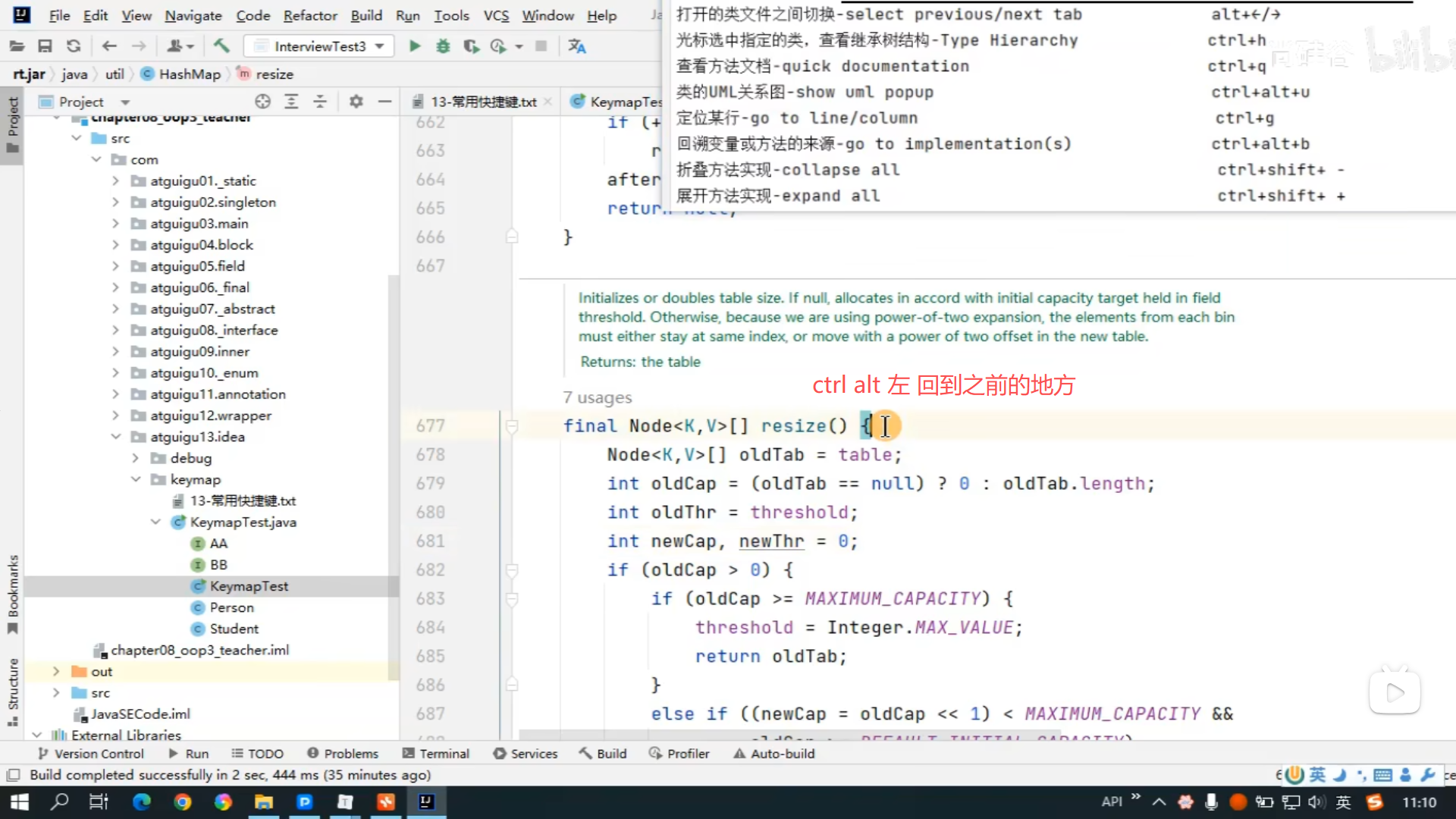Click the Build hammer icon

click(221, 46)
